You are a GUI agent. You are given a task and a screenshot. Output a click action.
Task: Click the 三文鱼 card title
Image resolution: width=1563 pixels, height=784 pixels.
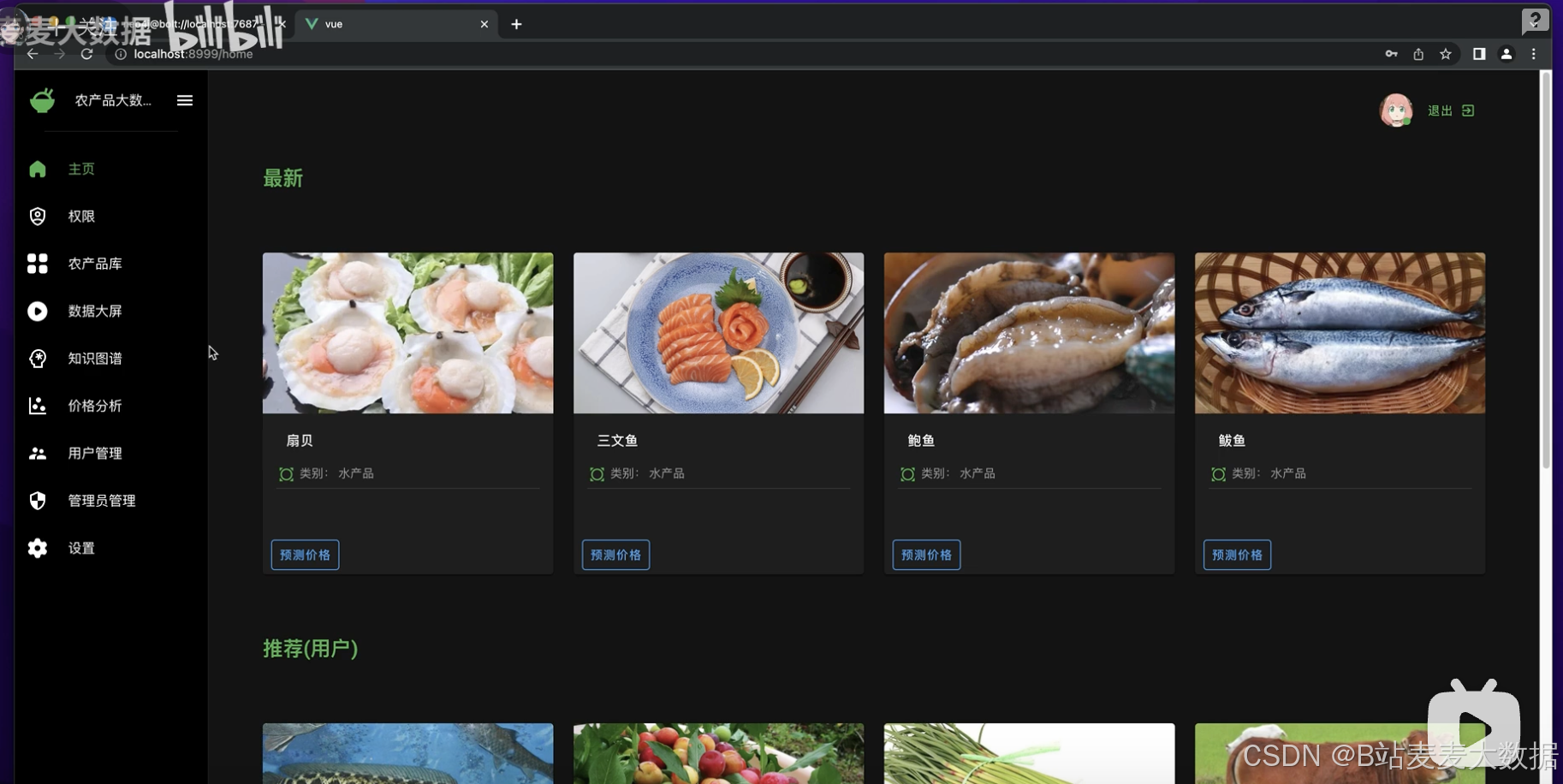click(x=617, y=441)
